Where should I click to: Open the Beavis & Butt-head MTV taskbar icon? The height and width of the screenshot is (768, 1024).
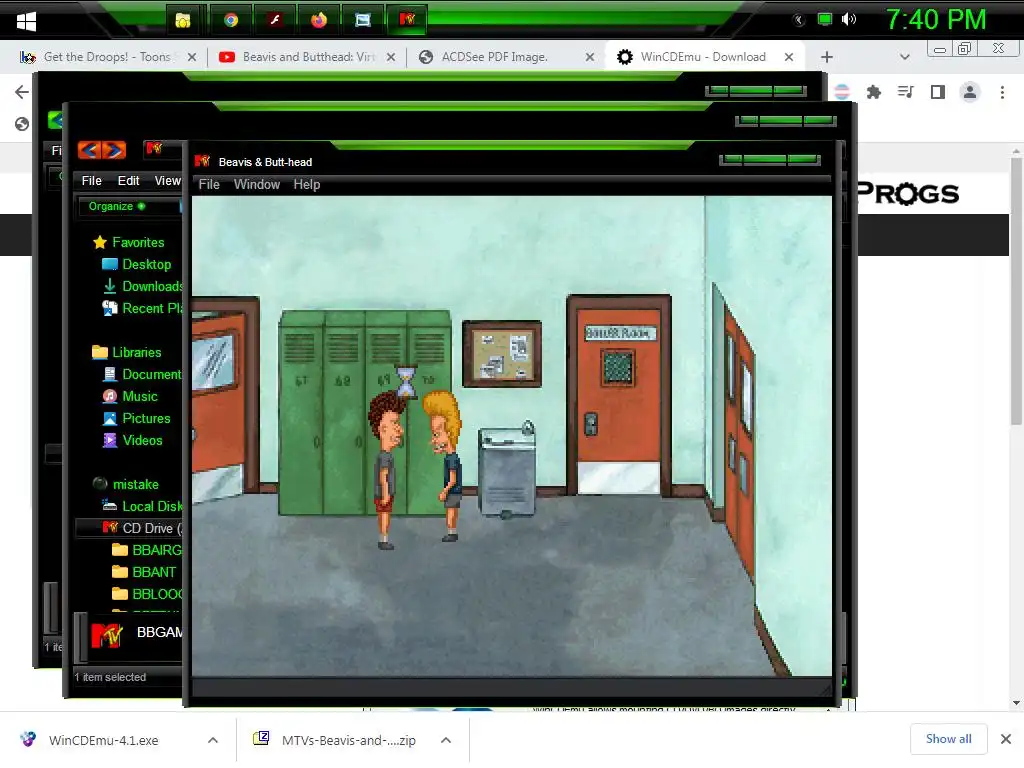point(407,20)
